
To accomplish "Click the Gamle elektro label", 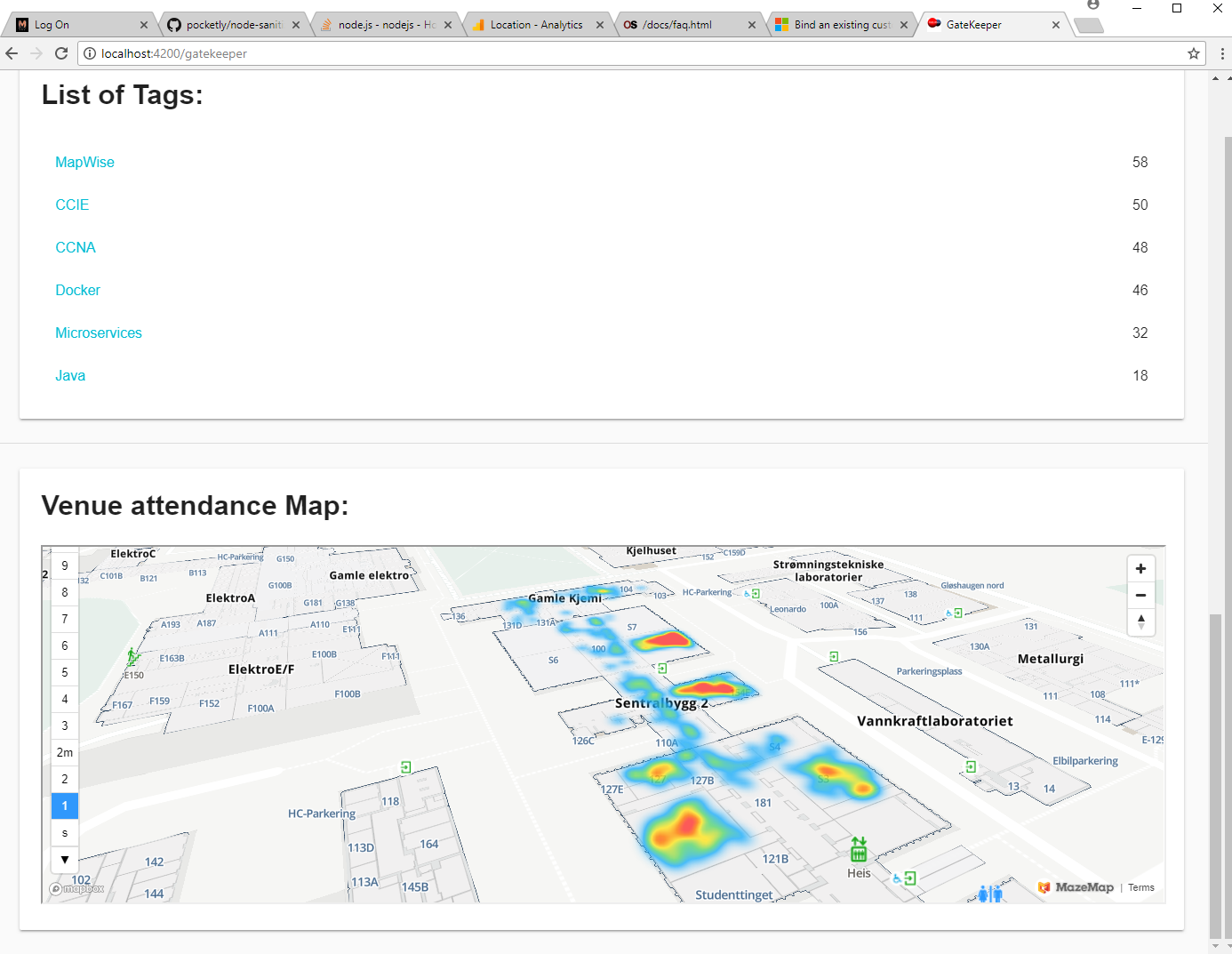I will point(369,575).
